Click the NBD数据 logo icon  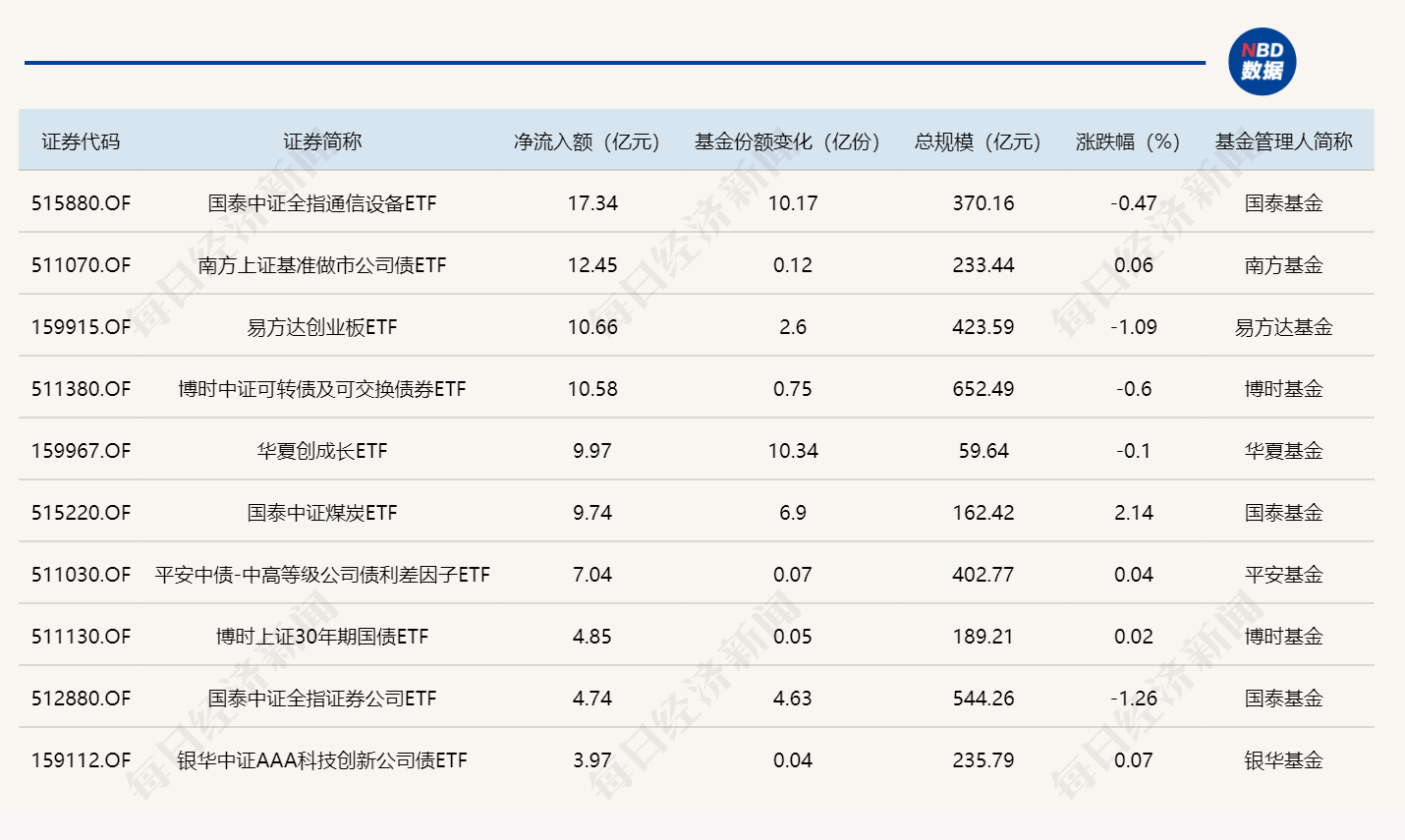(x=1263, y=61)
